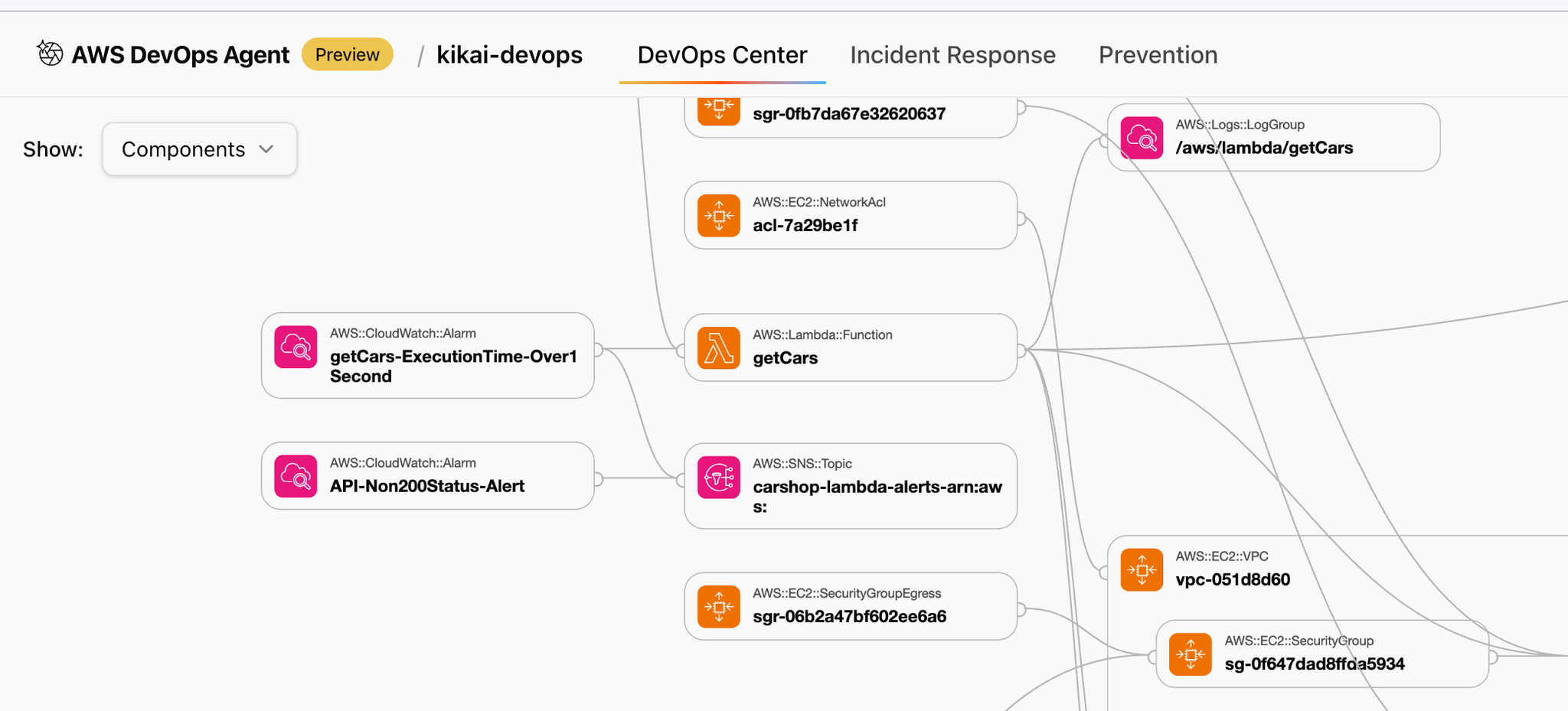Click the sg-0f647dad8ffda5934 label
Viewport: 1568px width, 711px height.
[x=1315, y=664]
